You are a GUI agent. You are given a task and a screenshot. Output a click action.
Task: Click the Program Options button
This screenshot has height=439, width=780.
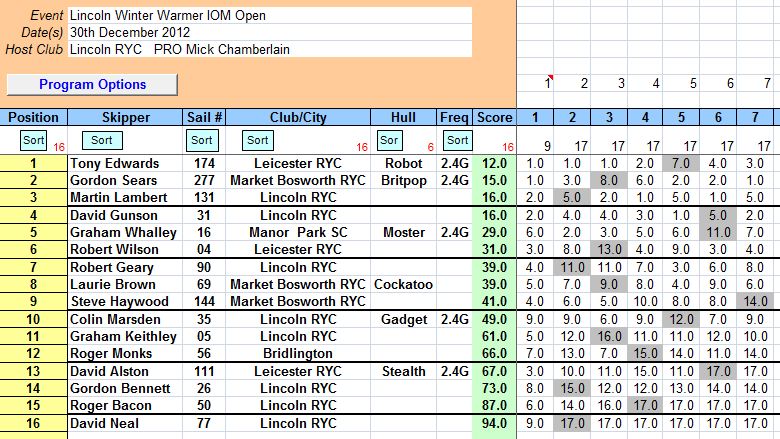coord(92,85)
